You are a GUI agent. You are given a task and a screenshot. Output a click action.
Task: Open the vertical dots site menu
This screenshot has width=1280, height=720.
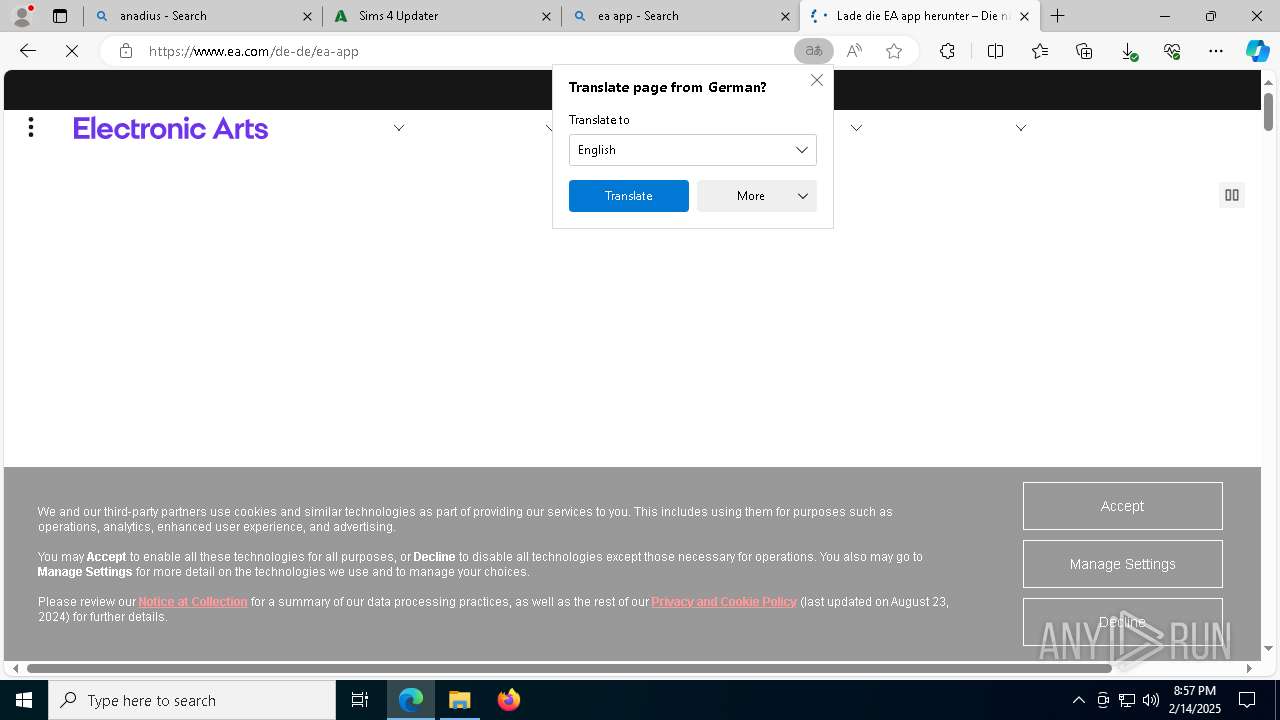(31, 127)
